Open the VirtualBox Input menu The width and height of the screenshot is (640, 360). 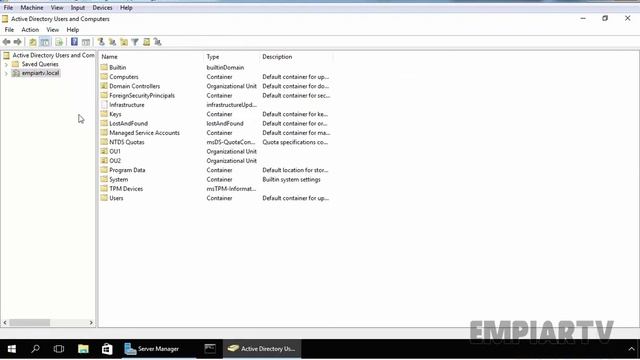tap(78, 8)
